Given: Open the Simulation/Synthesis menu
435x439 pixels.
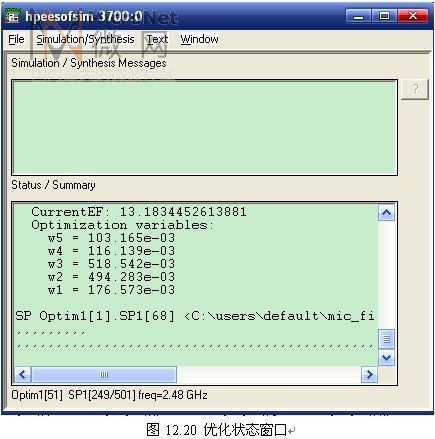Looking at the screenshot, I should tap(85, 39).
